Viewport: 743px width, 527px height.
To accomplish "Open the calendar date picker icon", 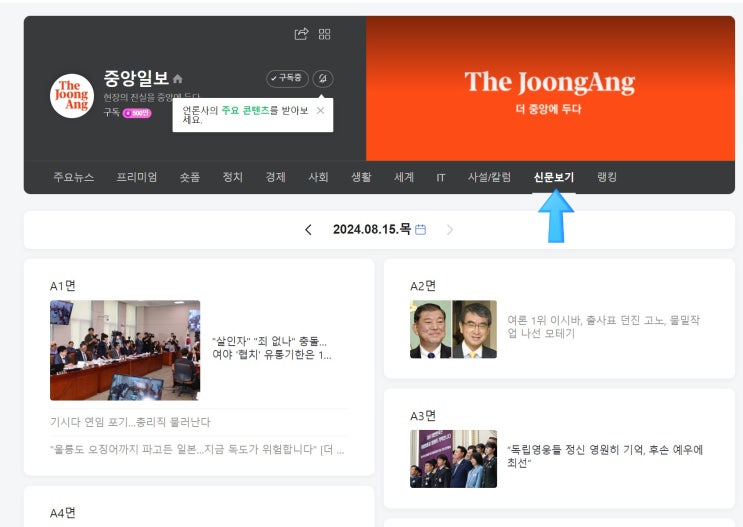I will tap(420, 230).
